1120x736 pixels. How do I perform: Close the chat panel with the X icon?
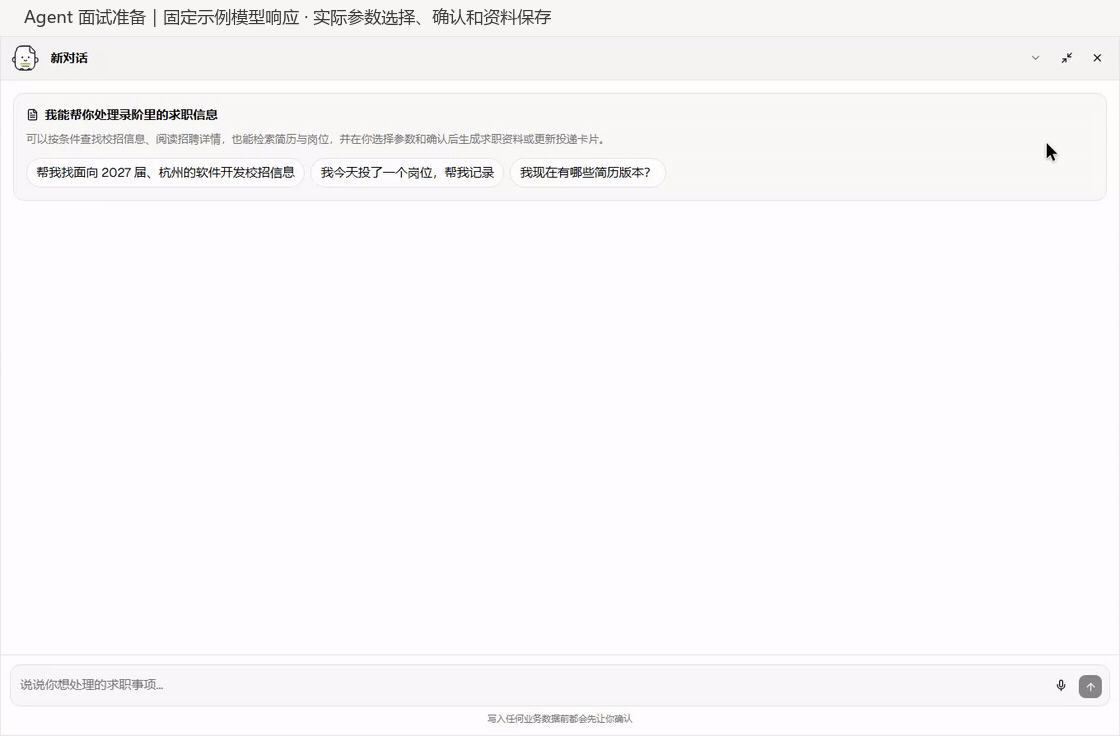tap(1097, 58)
